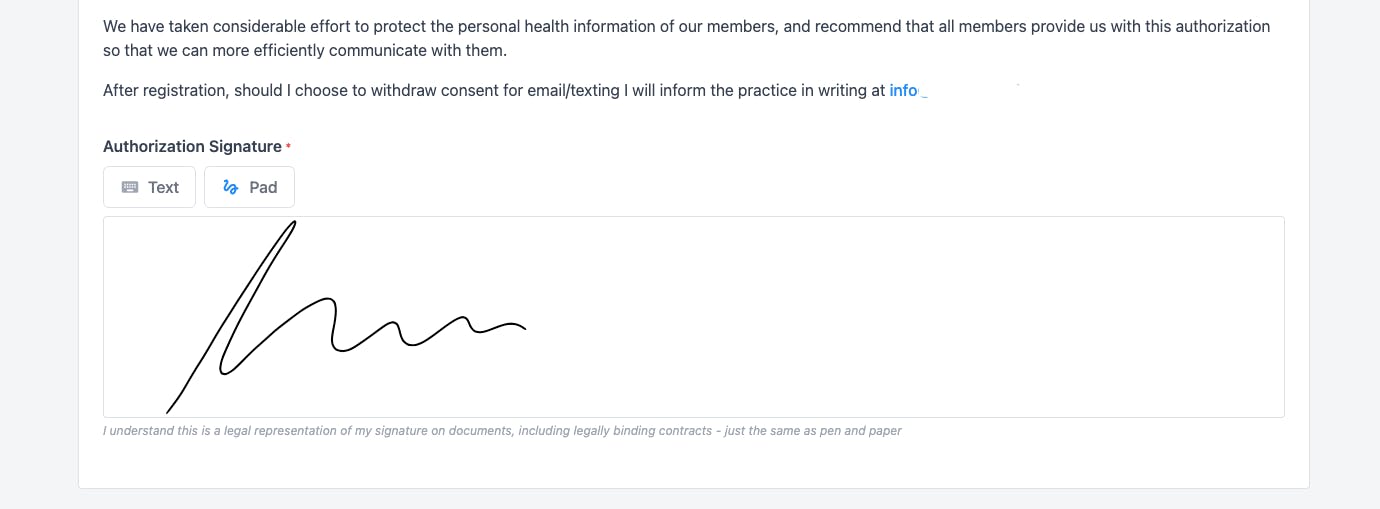Click the bottom starting point of signature stroke

pos(168,410)
